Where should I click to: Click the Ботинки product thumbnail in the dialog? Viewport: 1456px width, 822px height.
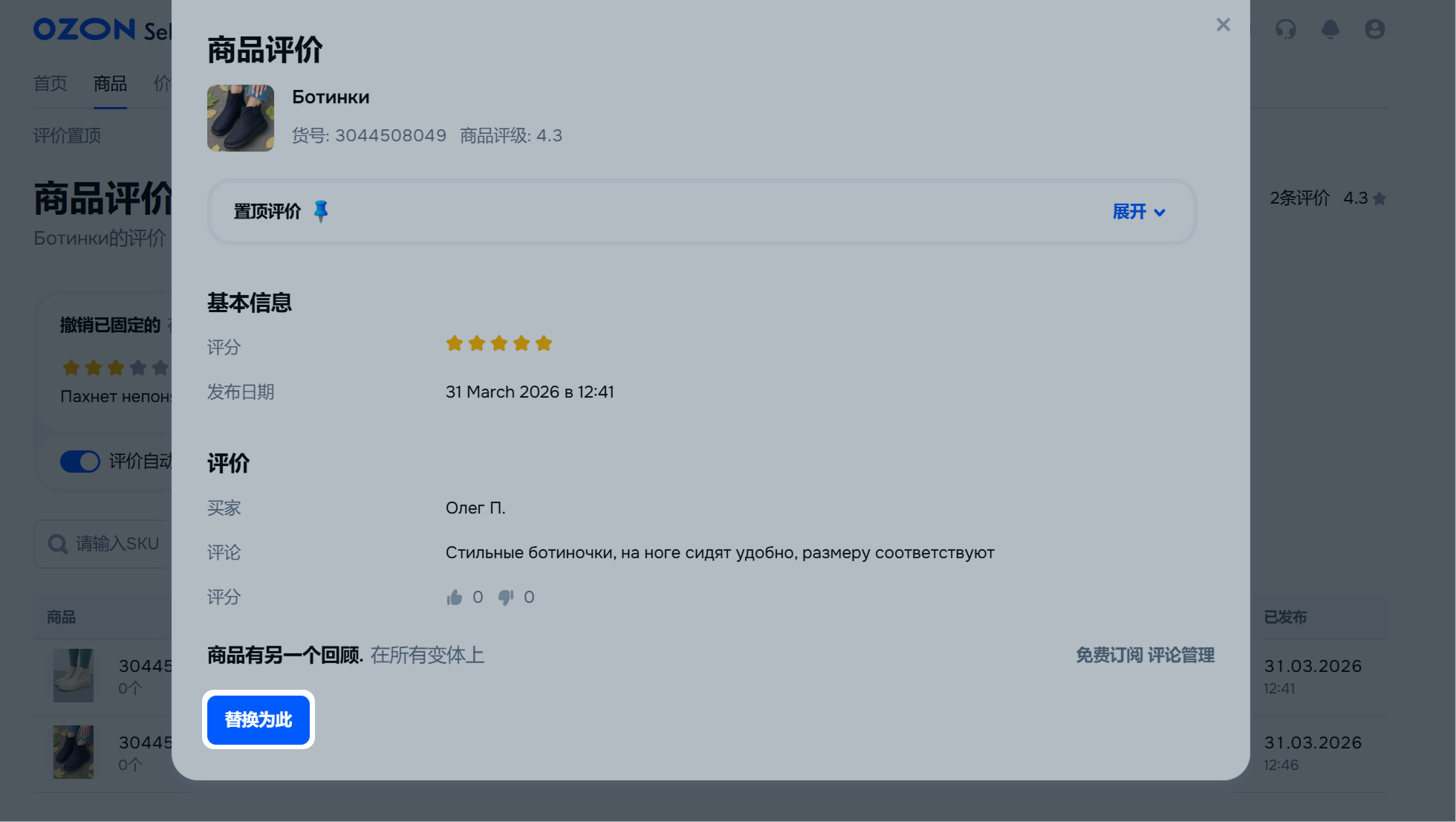[x=241, y=118]
